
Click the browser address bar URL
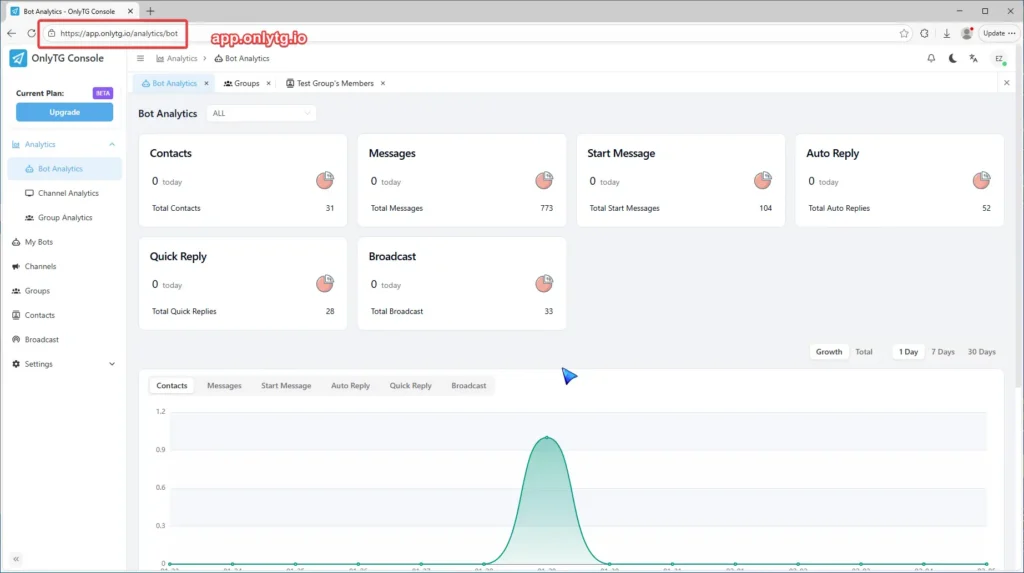coord(118,33)
